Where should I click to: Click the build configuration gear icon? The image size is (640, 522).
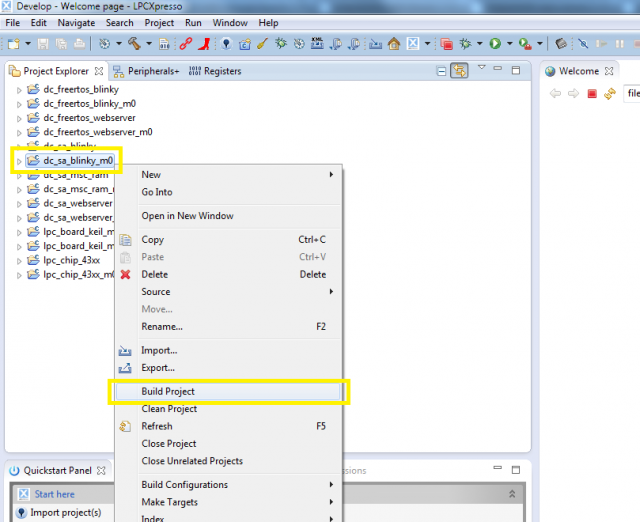(x=105, y=44)
